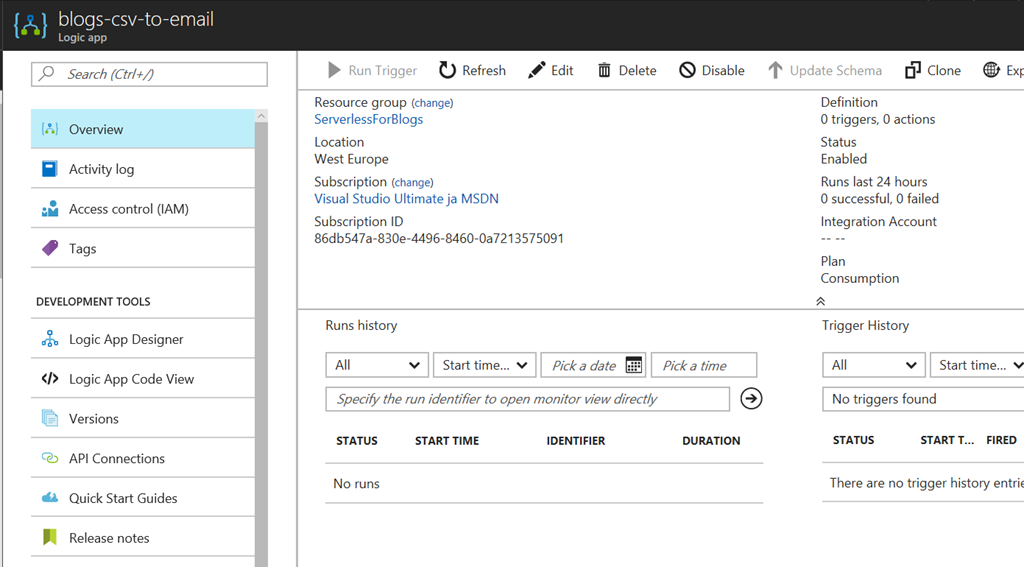
Task: Click the Edit pencil icon
Action: coord(537,70)
